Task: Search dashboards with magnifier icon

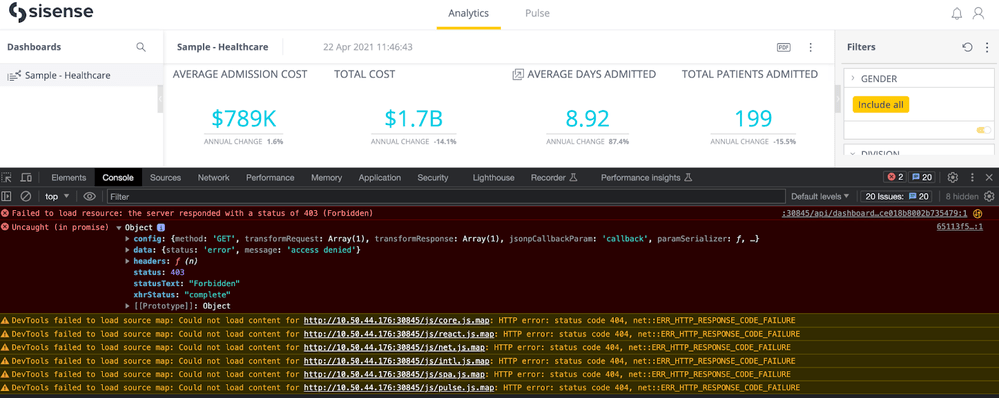Action: 141,47
